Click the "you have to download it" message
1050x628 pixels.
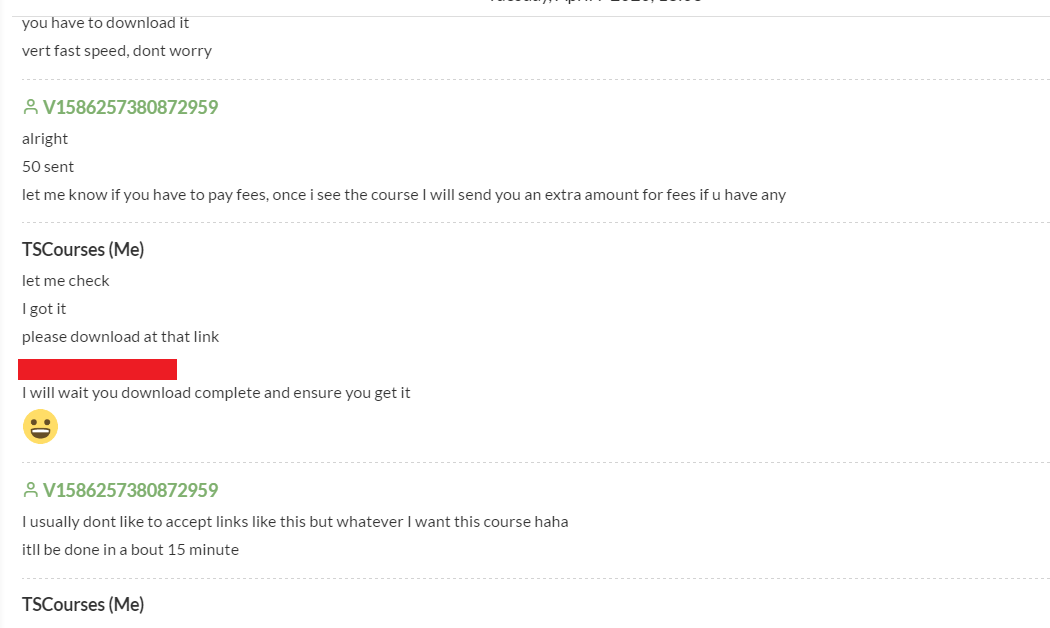[x=105, y=22]
